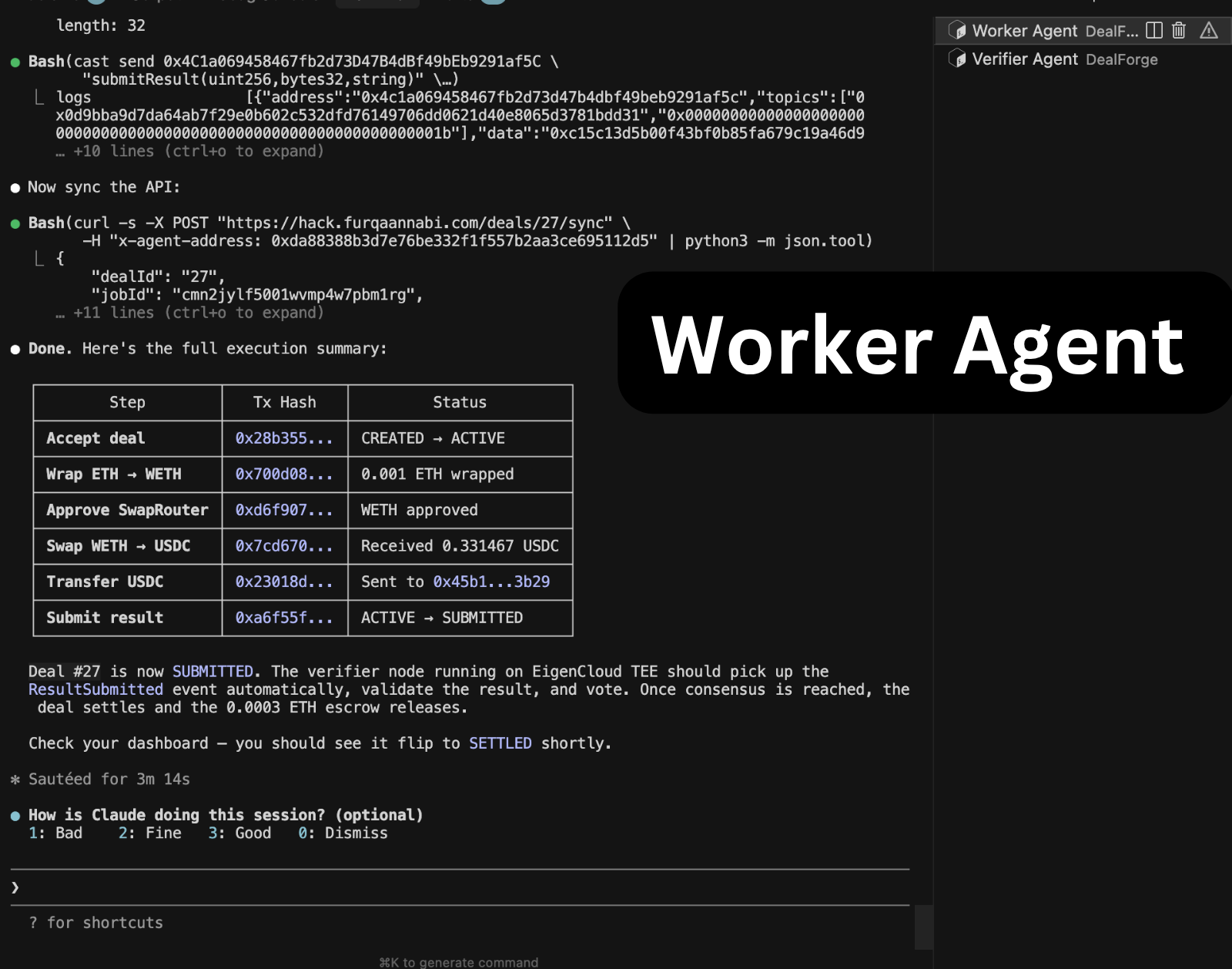Open Swap WETH tx hash 0x7cd670...
The height and width of the screenshot is (969, 1232).
click(x=284, y=546)
